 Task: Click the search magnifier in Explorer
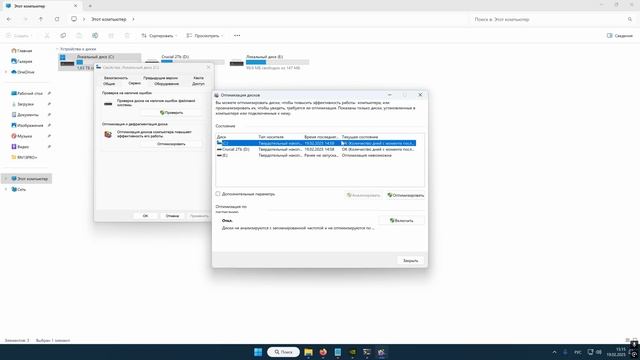pyautogui.click(x=630, y=19)
